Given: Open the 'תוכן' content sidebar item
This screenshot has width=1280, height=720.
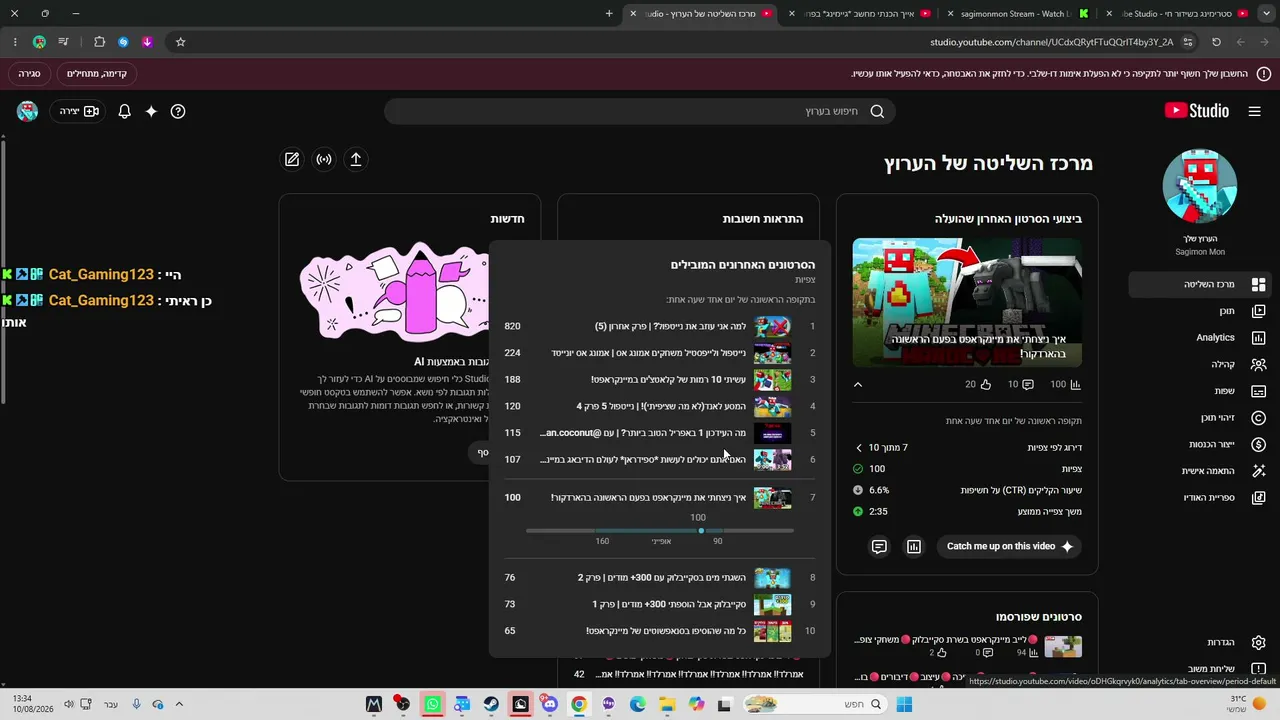Looking at the screenshot, I should [1199, 311].
